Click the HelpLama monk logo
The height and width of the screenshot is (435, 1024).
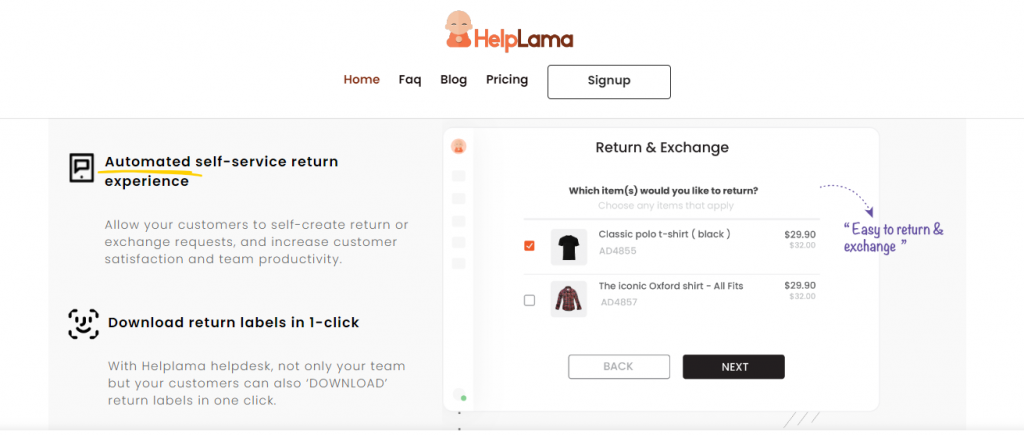(x=509, y=31)
